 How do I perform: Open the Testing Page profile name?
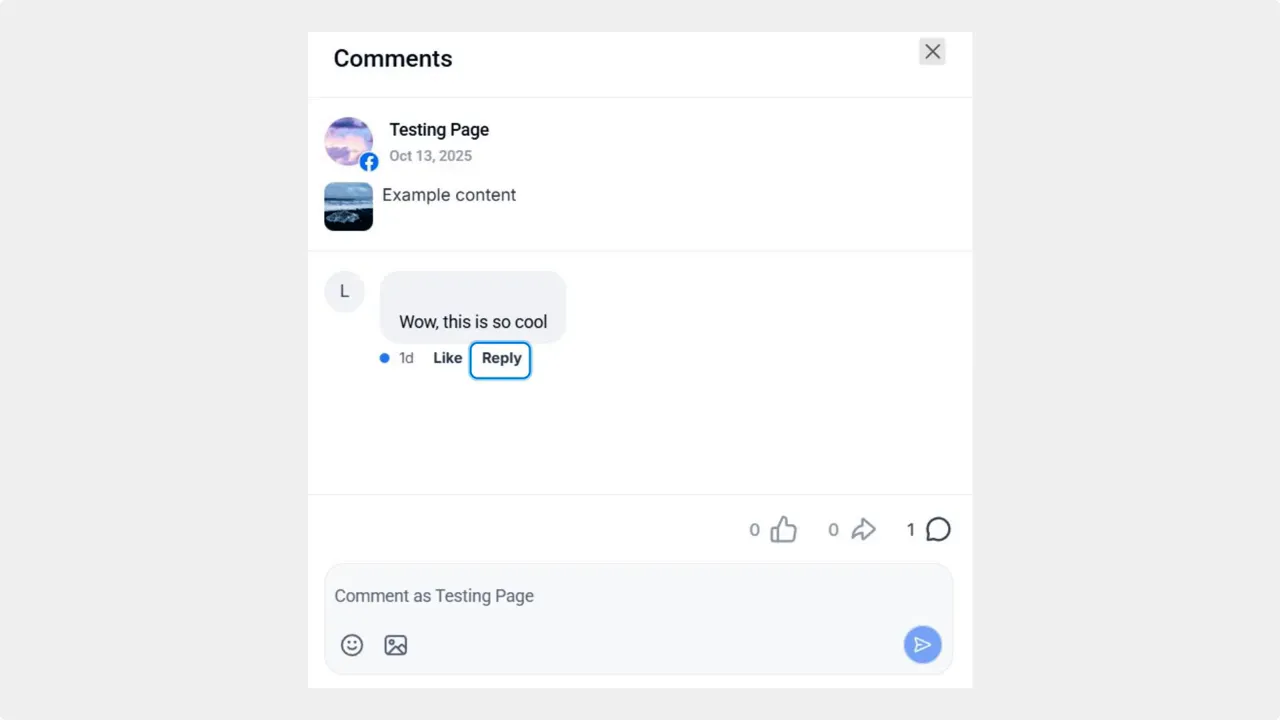439,129
